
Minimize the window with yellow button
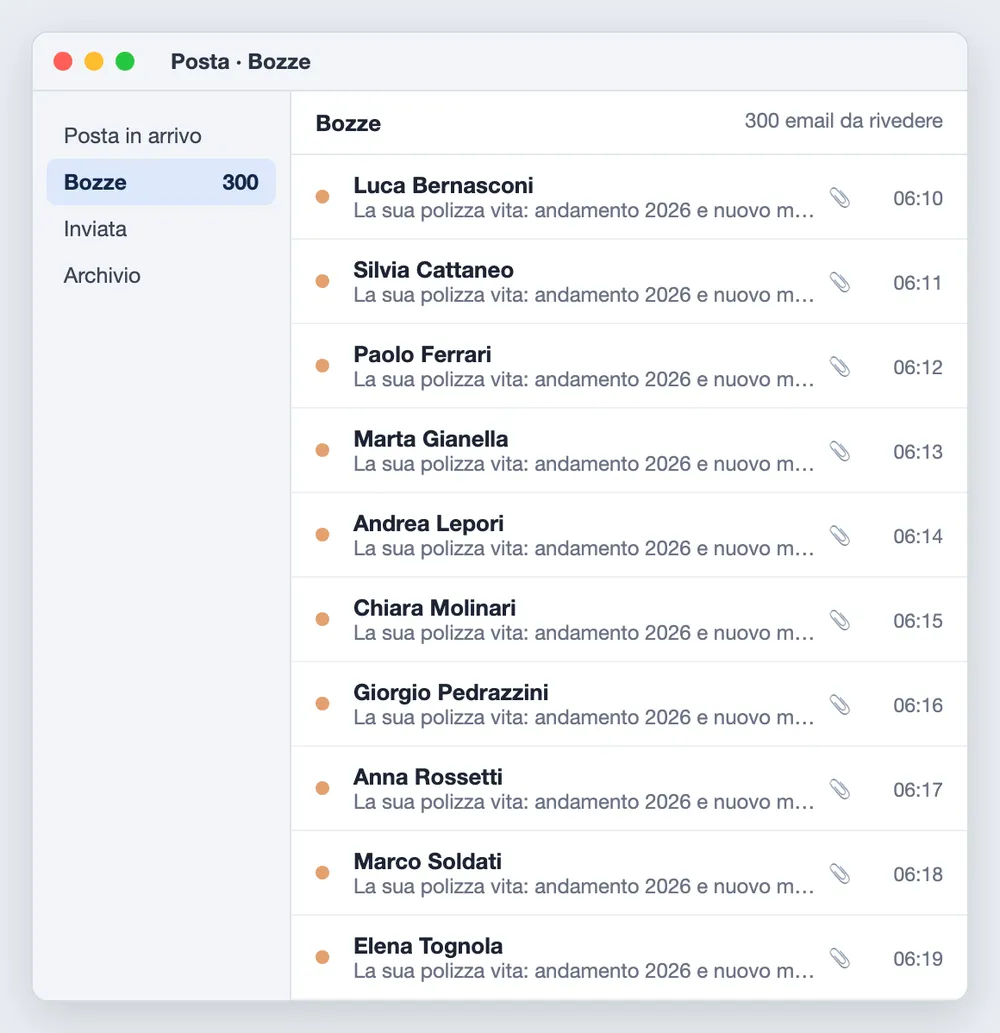click(x=94, y=61)
